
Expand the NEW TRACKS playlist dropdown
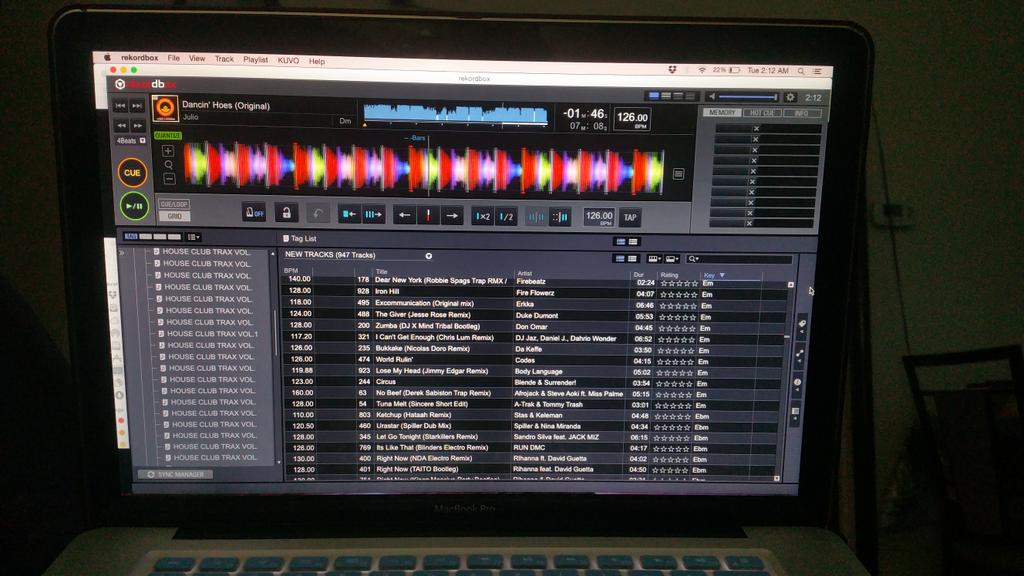click(428, 256)
